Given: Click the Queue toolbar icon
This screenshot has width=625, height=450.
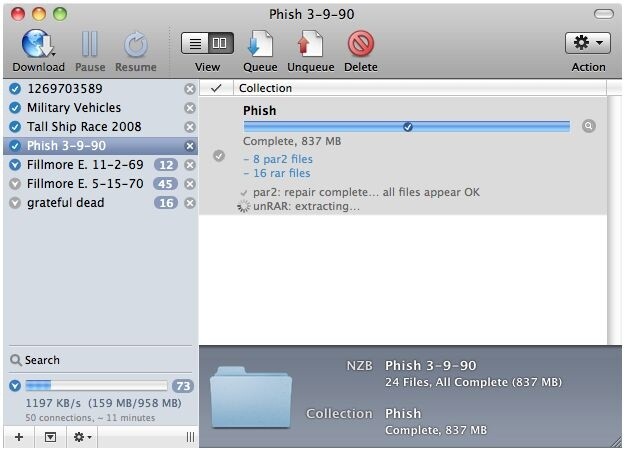Looking at the screenshot, I should (x=260, y=43).
